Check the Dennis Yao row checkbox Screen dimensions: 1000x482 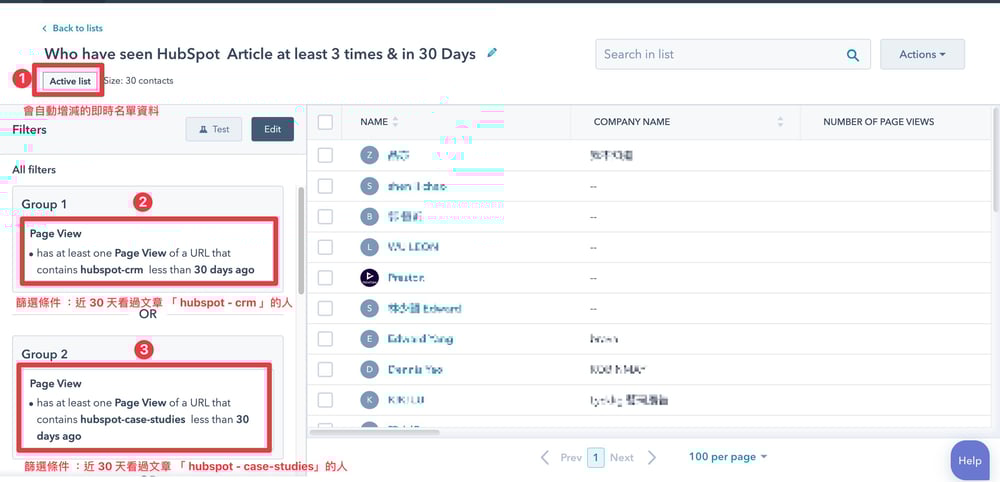325,369
